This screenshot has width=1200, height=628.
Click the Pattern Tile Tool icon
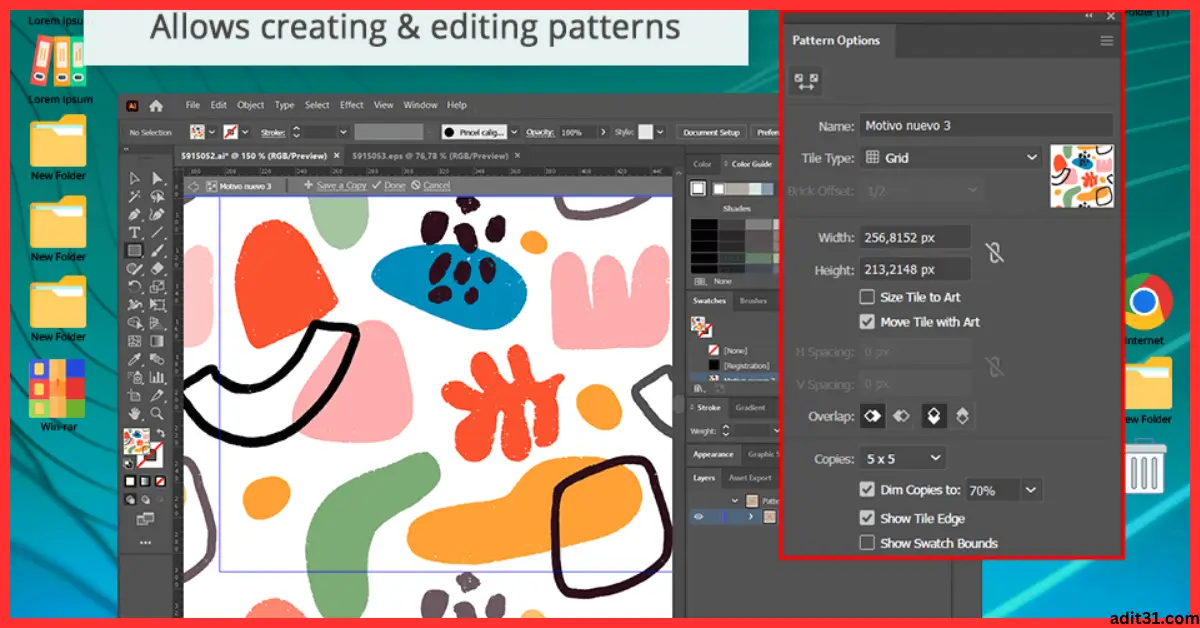[x=806, y=81]
